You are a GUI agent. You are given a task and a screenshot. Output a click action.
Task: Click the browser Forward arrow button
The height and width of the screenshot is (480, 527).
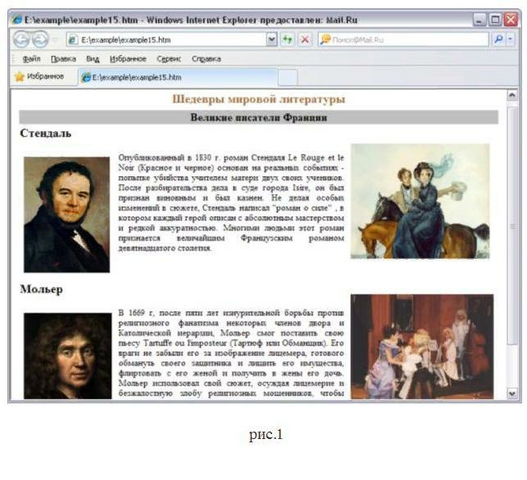coord(40,40)
